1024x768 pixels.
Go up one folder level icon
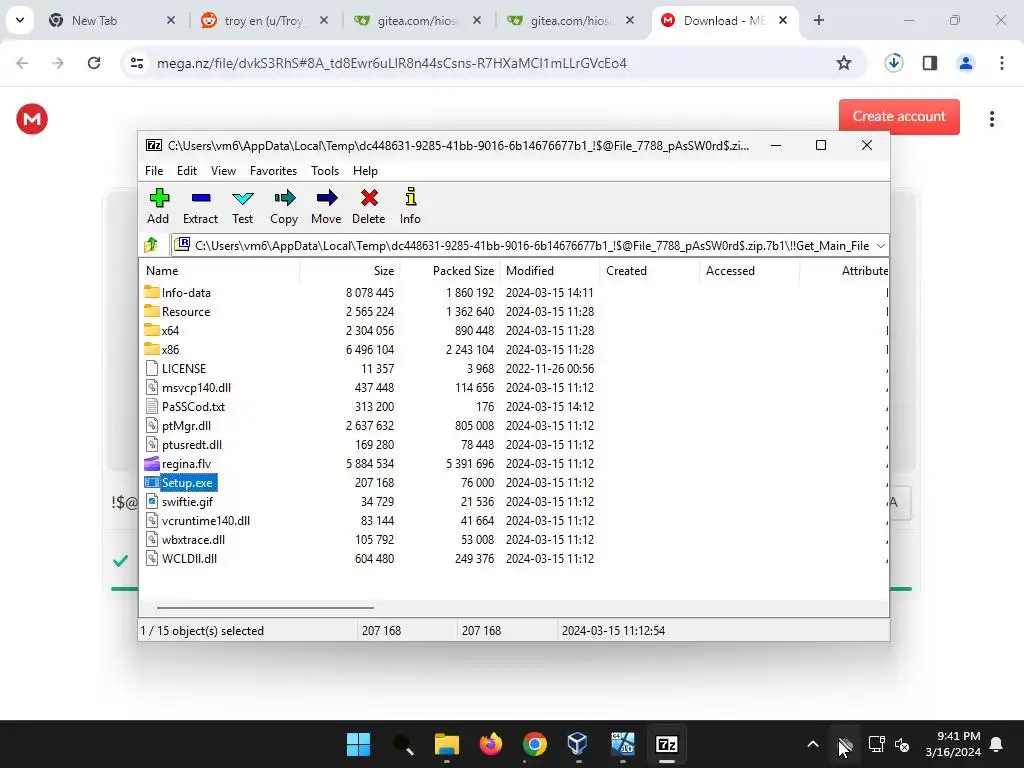151,245
